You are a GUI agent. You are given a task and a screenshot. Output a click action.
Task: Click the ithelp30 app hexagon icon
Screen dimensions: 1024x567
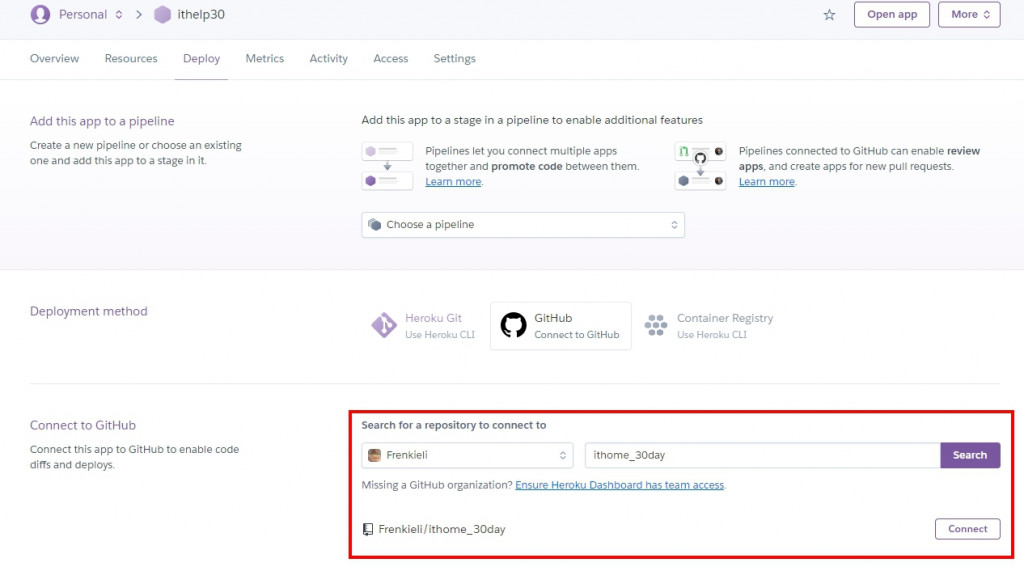pos(162,14)
